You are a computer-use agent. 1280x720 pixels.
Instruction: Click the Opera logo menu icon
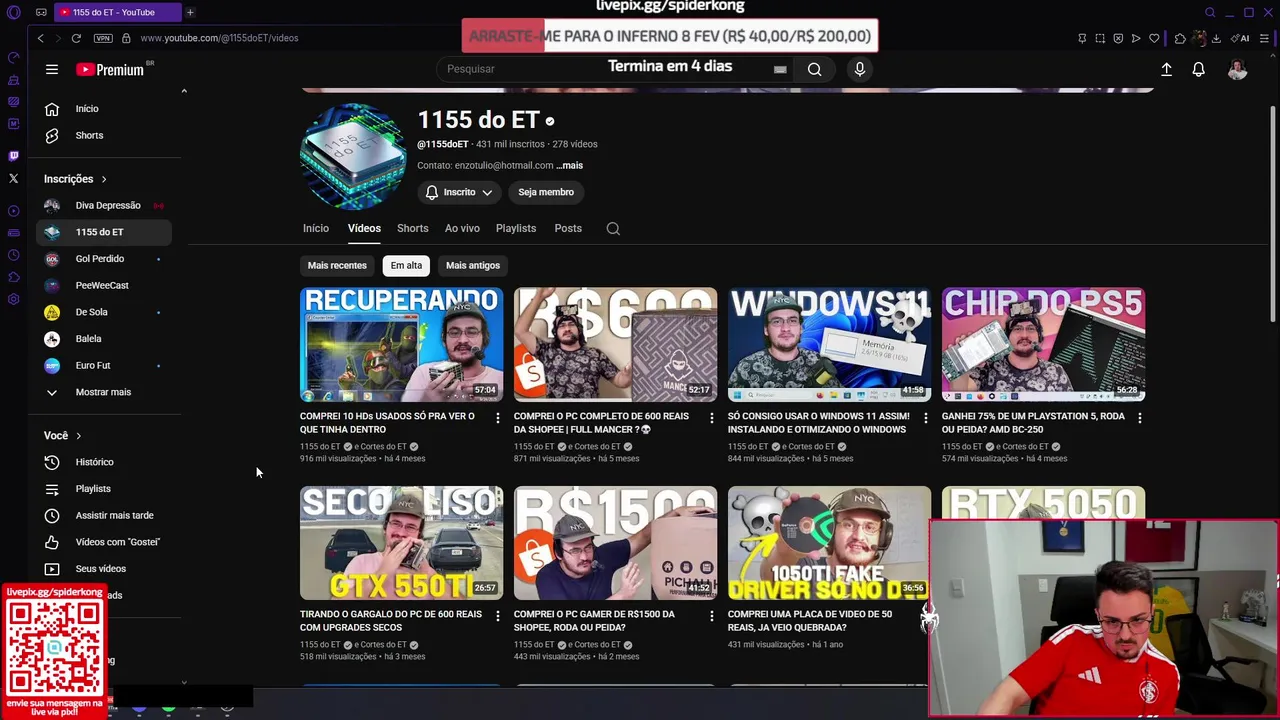pos(13,12)
